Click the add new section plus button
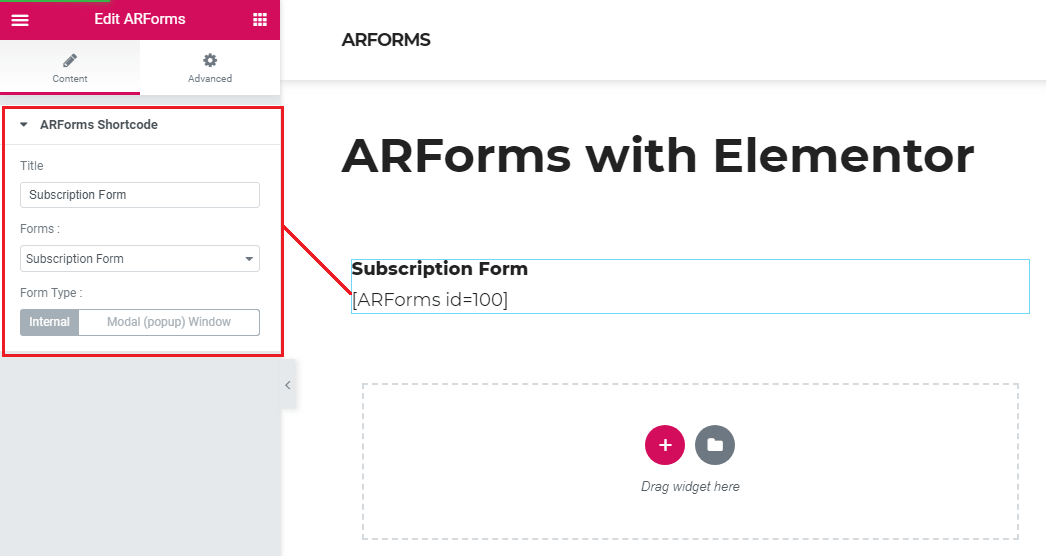1046x556 pixels. point(665,445)
